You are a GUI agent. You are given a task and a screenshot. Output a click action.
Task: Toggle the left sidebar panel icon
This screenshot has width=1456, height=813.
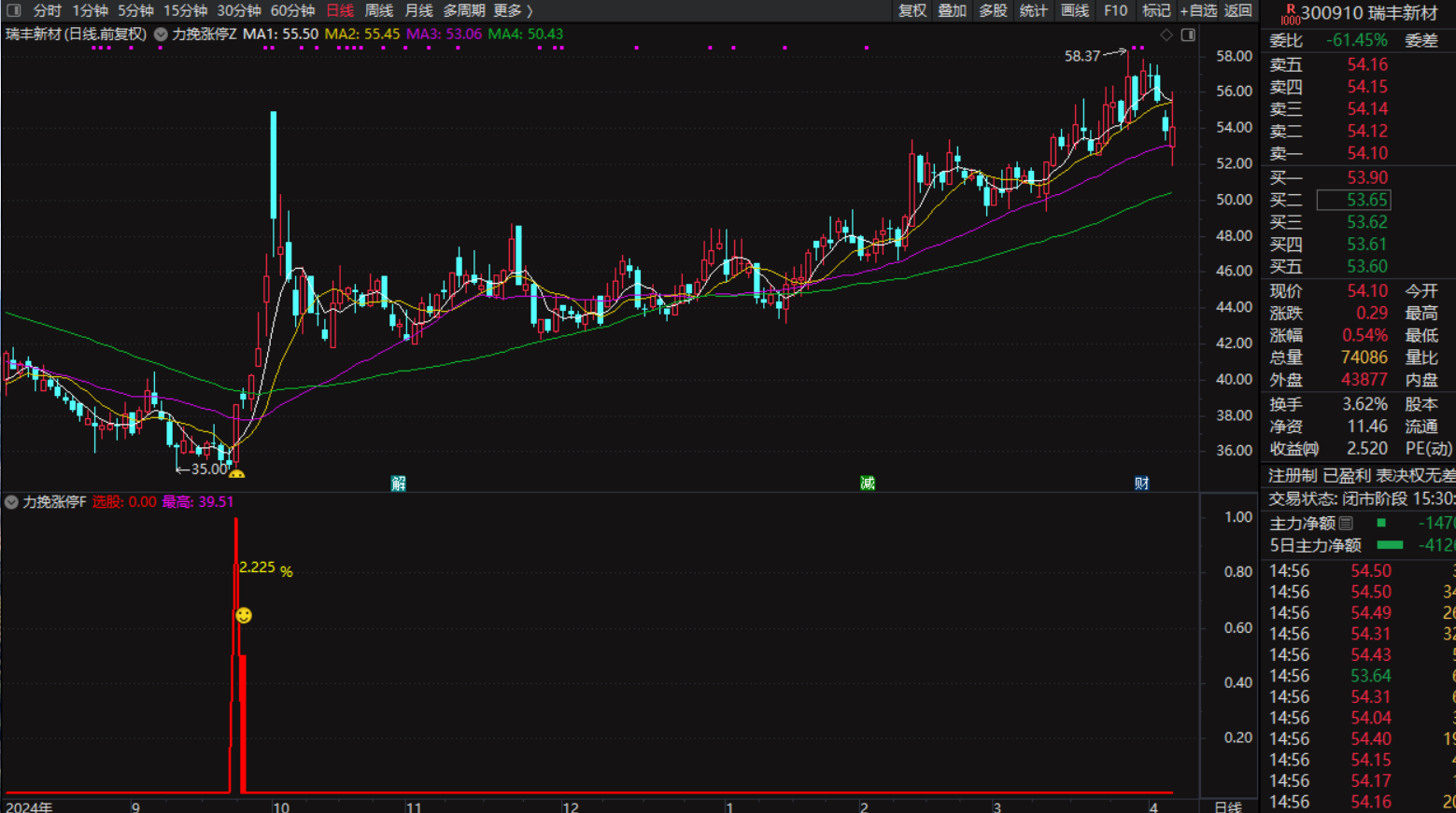(x=14, y=10)
